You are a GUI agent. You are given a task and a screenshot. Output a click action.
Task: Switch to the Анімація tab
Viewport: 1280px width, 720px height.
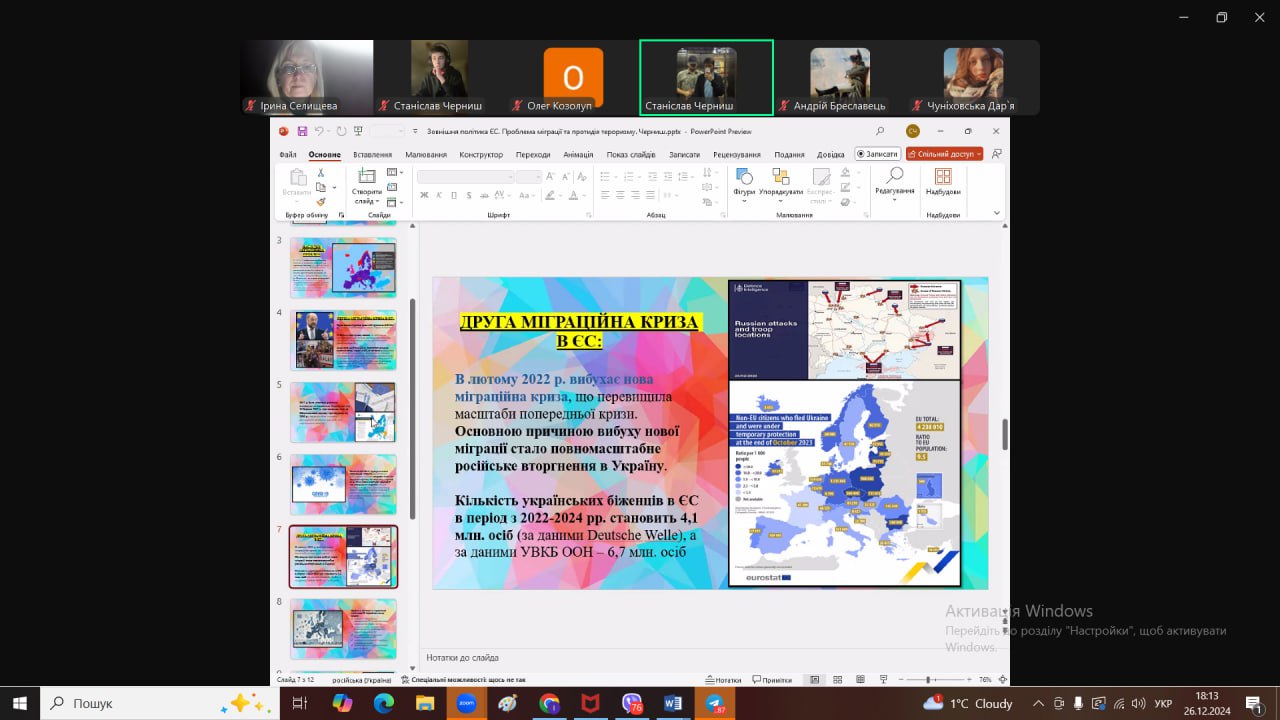pos(578,155)
